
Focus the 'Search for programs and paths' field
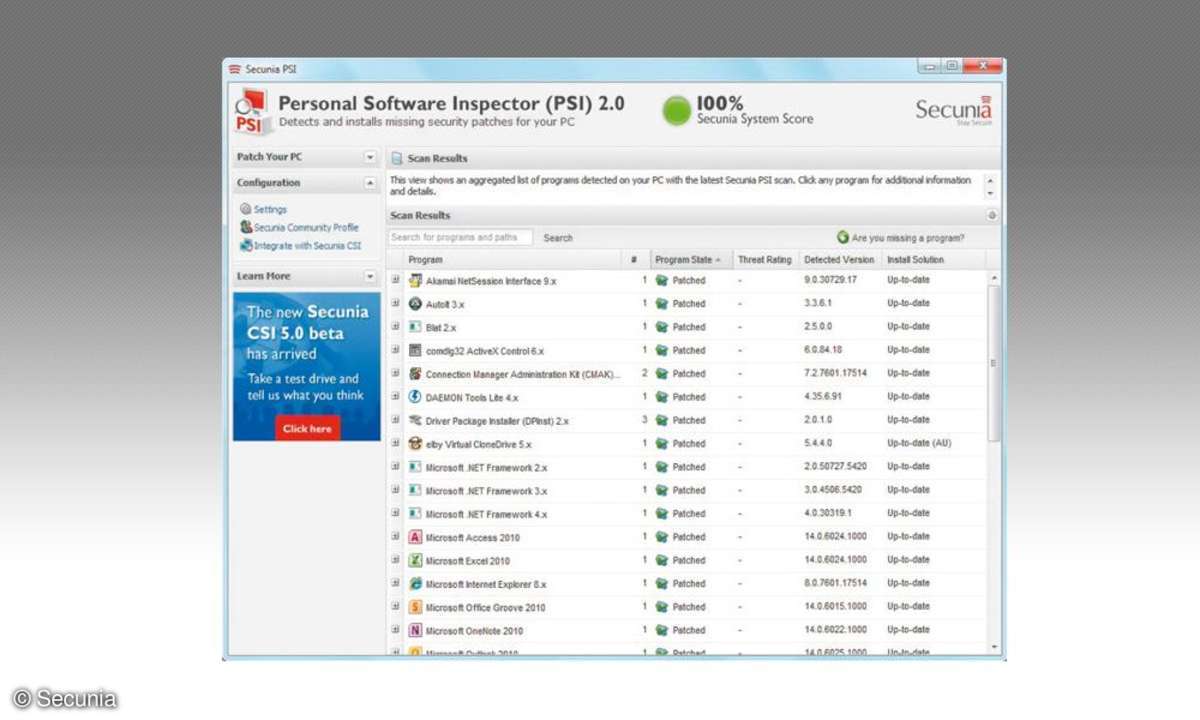click(x=460, y=238)
